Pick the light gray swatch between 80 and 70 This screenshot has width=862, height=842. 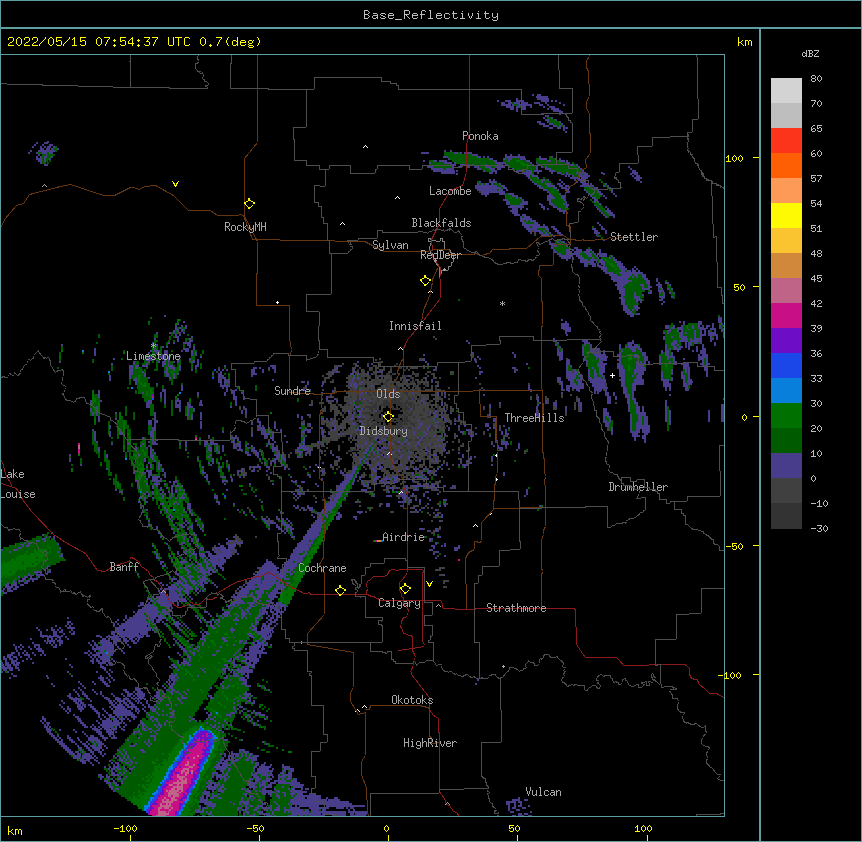(x=786, y=91)
